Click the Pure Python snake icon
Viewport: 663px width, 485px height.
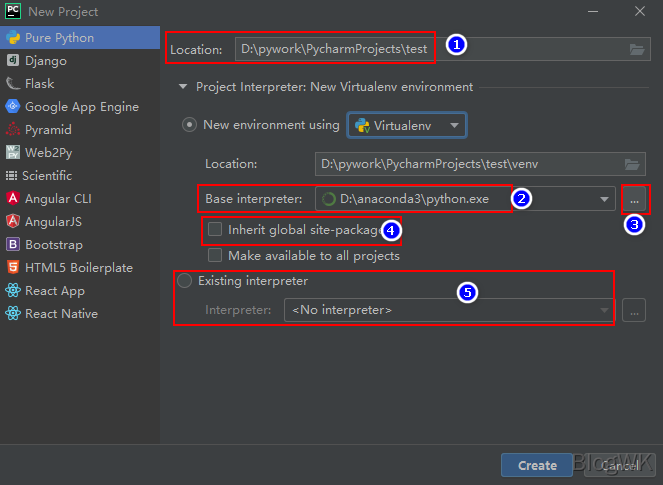[x=13, y=38]
